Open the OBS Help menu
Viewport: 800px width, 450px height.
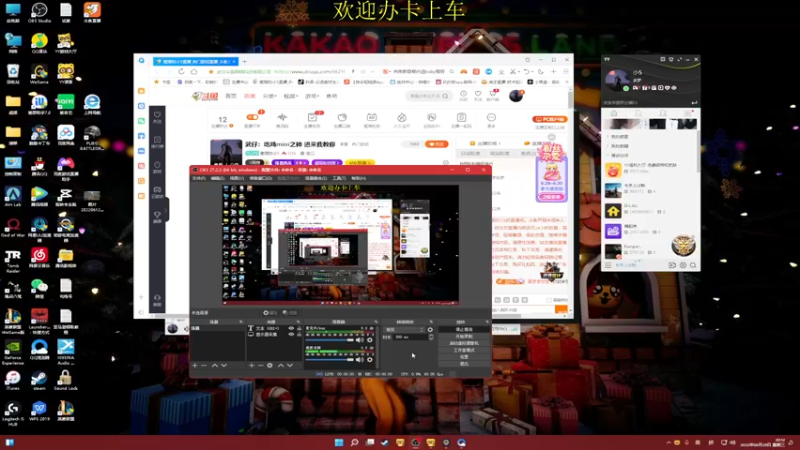point(358,178)
